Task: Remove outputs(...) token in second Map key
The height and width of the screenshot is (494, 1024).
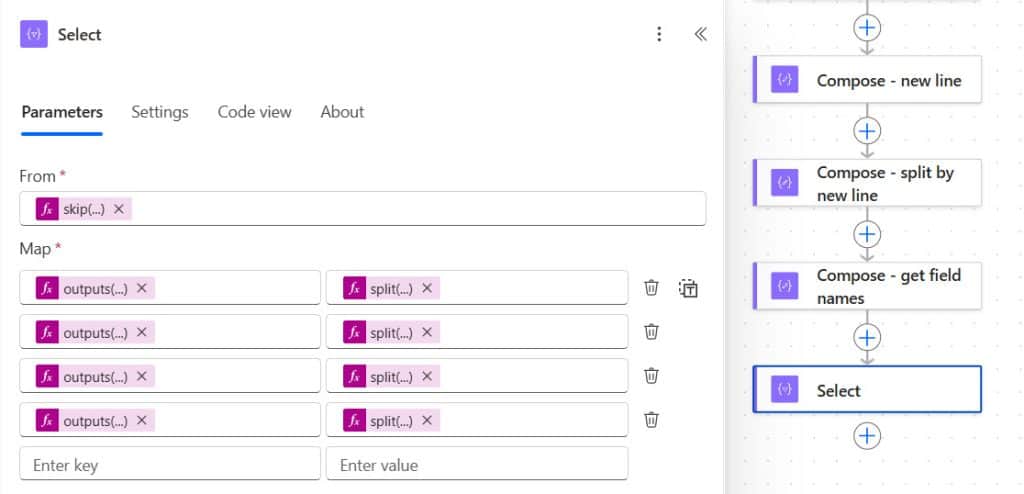Action: click(142, 333)
